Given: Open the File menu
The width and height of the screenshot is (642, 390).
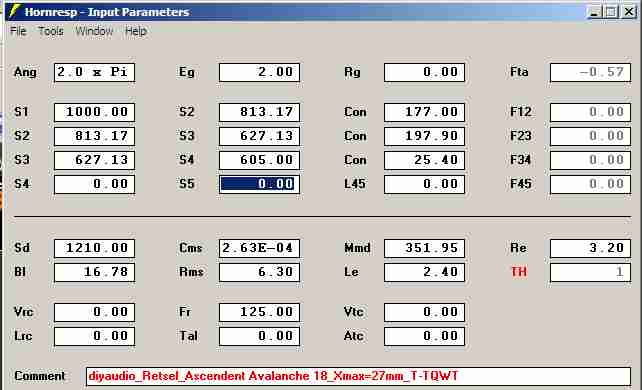Looking at the screenshot, I should [x=18, y=31].
